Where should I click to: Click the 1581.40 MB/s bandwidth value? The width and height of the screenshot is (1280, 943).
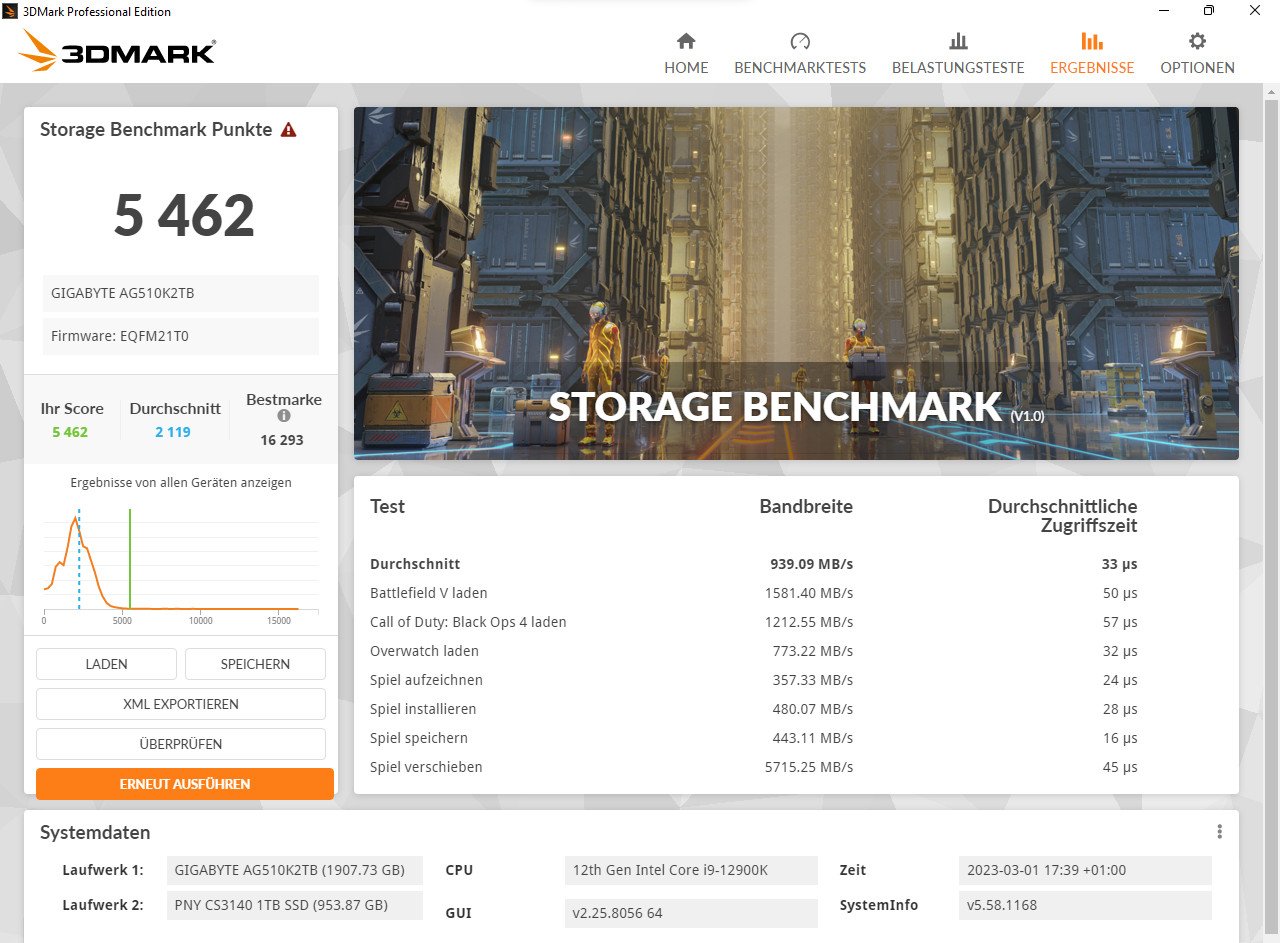point(809,593)
